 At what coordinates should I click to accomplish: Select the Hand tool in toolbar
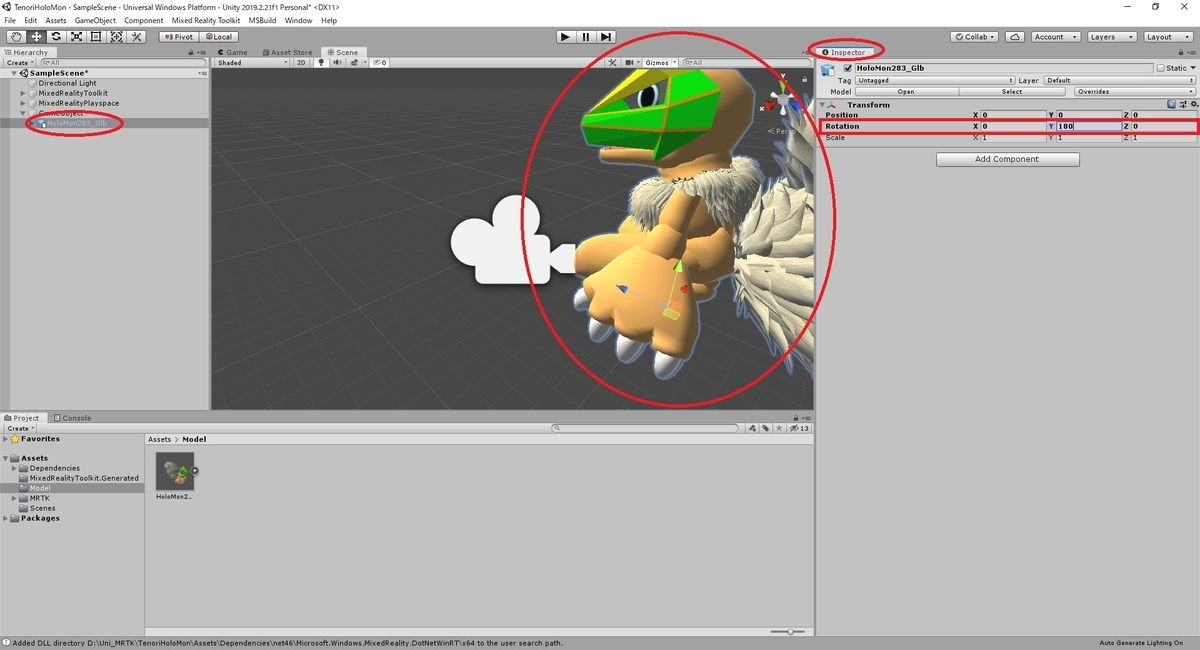coord(16,37)
